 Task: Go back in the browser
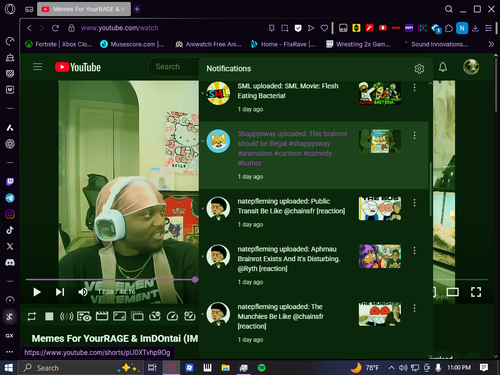(x=29, y=28)
